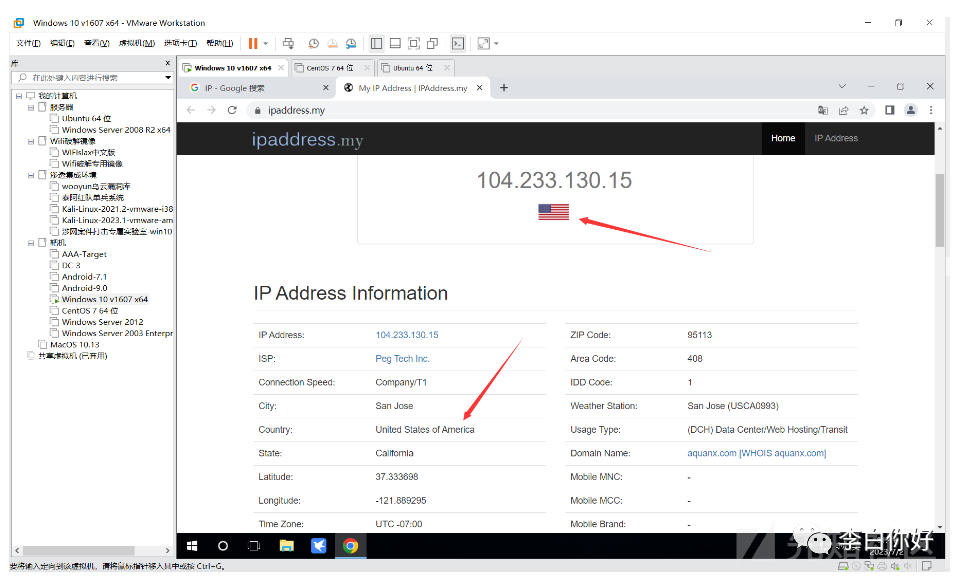Collapse the folder containing Ubuntu 64
The image size is (966, 583).
click(30, 107)
